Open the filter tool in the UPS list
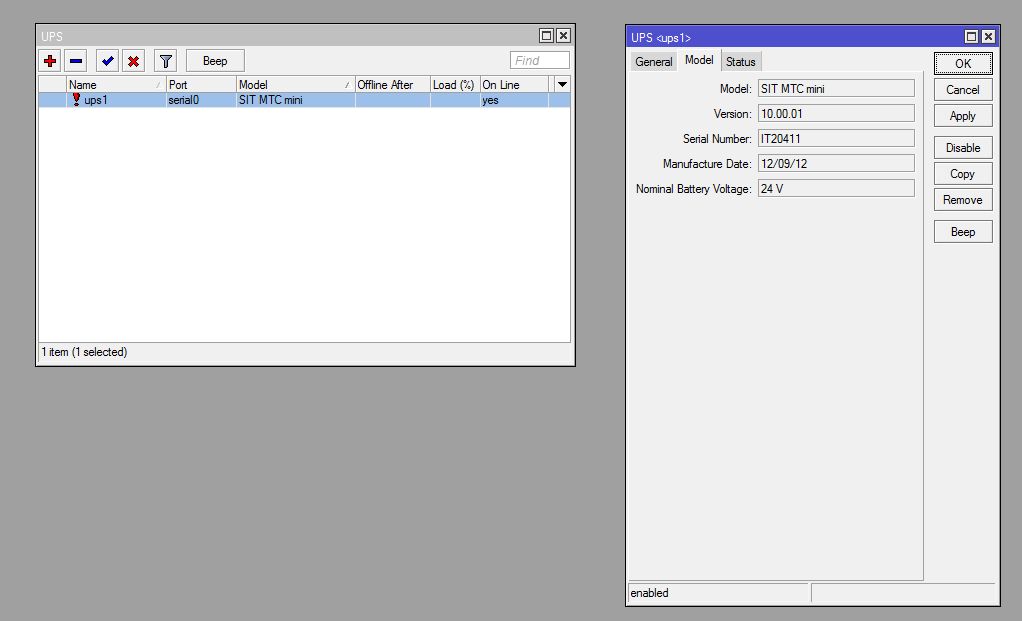Image resolution: width=1022 pixels, height=621 pixels. point(164,60)
